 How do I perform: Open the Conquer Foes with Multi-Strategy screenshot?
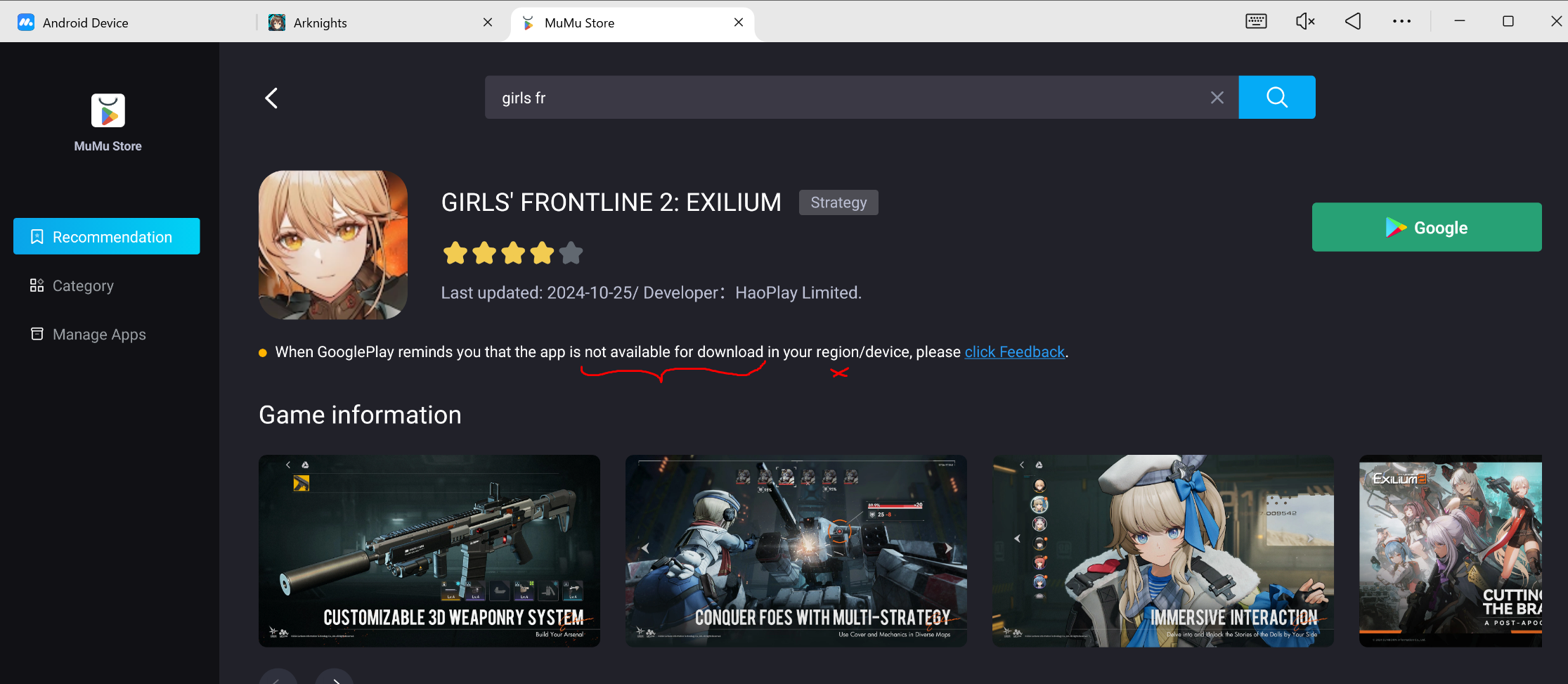(796, 551)
